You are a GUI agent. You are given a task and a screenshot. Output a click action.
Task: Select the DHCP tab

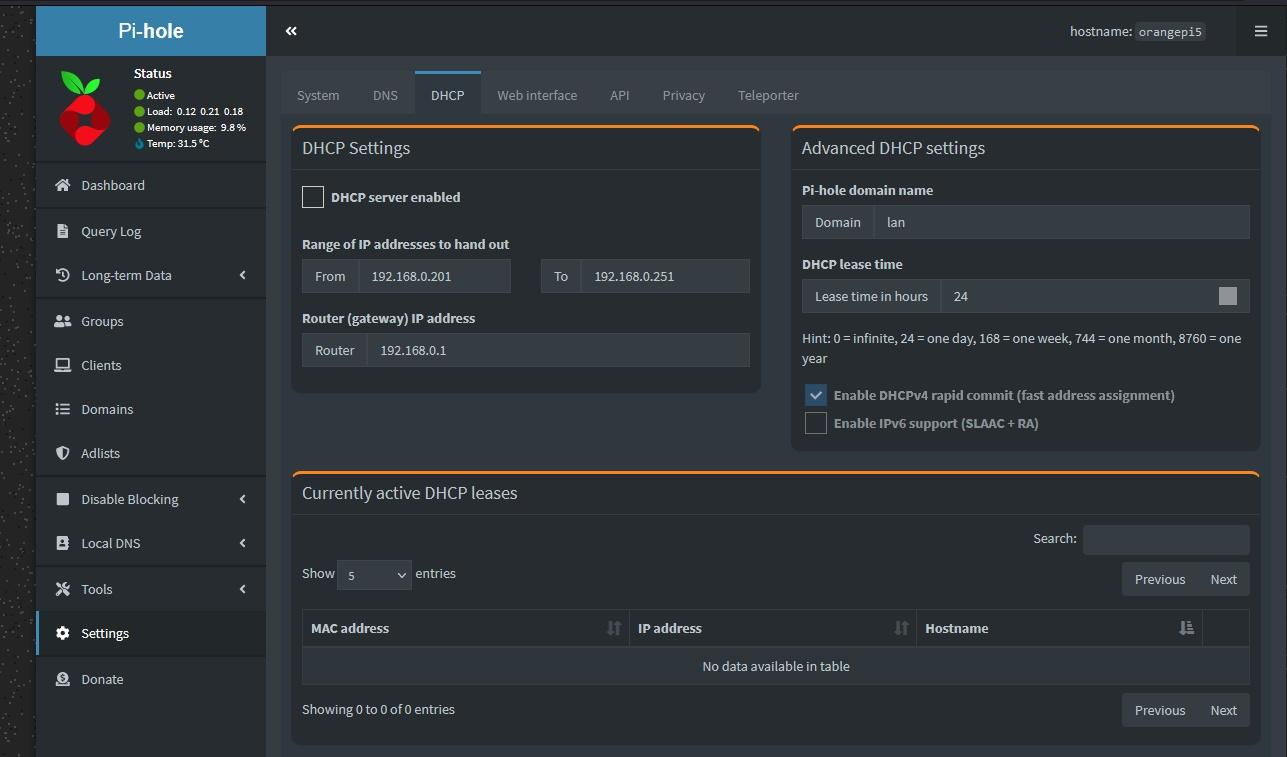[x=447, y=95]
